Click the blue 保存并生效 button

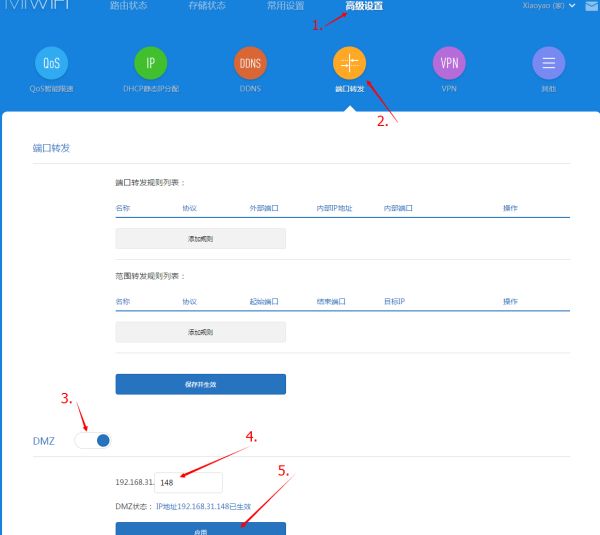tap(201, 384)
